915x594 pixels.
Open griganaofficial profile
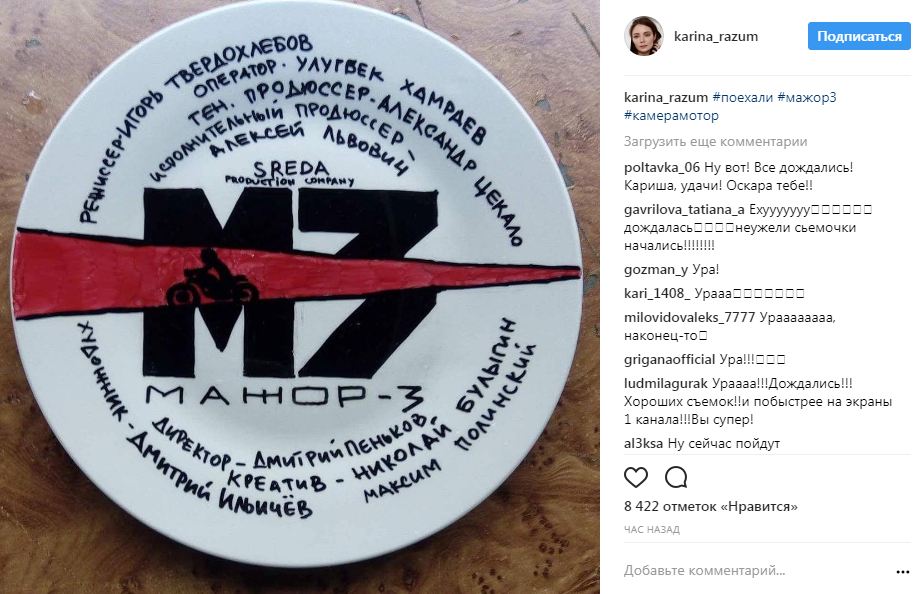pyautogui.click(x=669, y=359)
